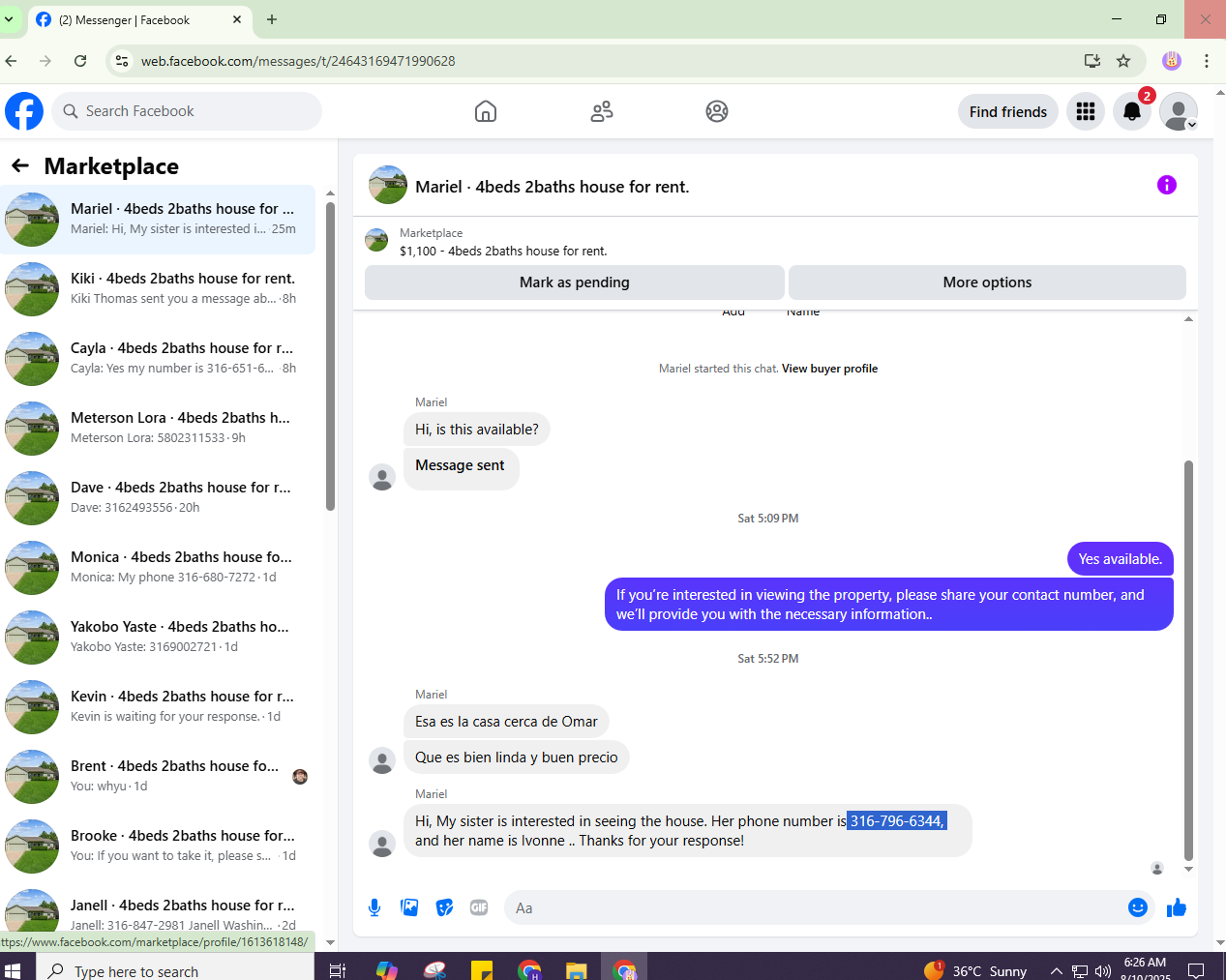The height and width of the screenshot is (980, 1226).
Task: Open Chrome three-dot menu
Action: (x=1207, y=61)
